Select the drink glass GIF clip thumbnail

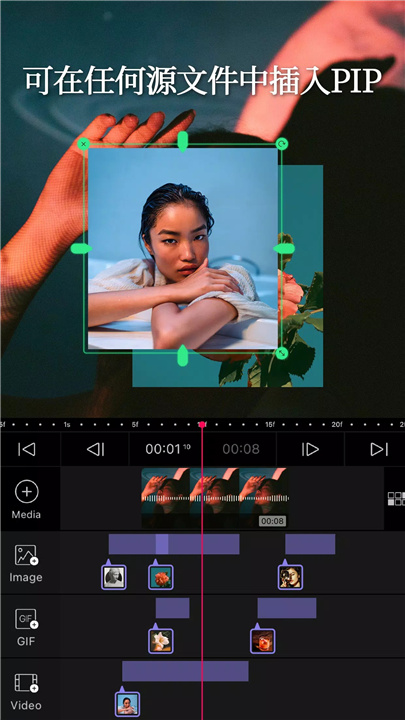(x=263, y=641)
